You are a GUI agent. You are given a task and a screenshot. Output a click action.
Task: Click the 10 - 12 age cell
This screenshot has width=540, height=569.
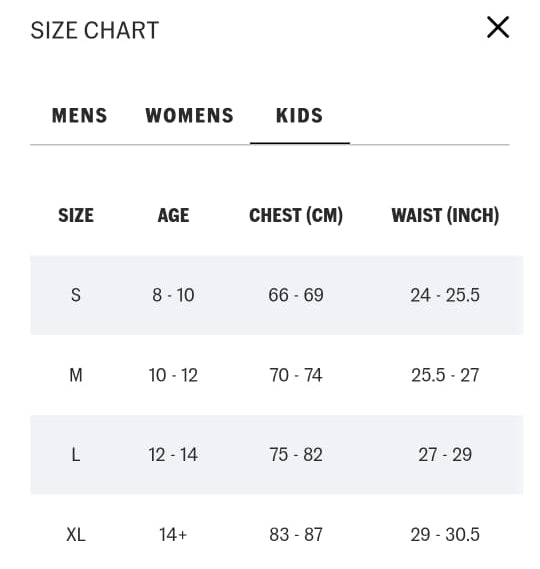coord(173,375)
